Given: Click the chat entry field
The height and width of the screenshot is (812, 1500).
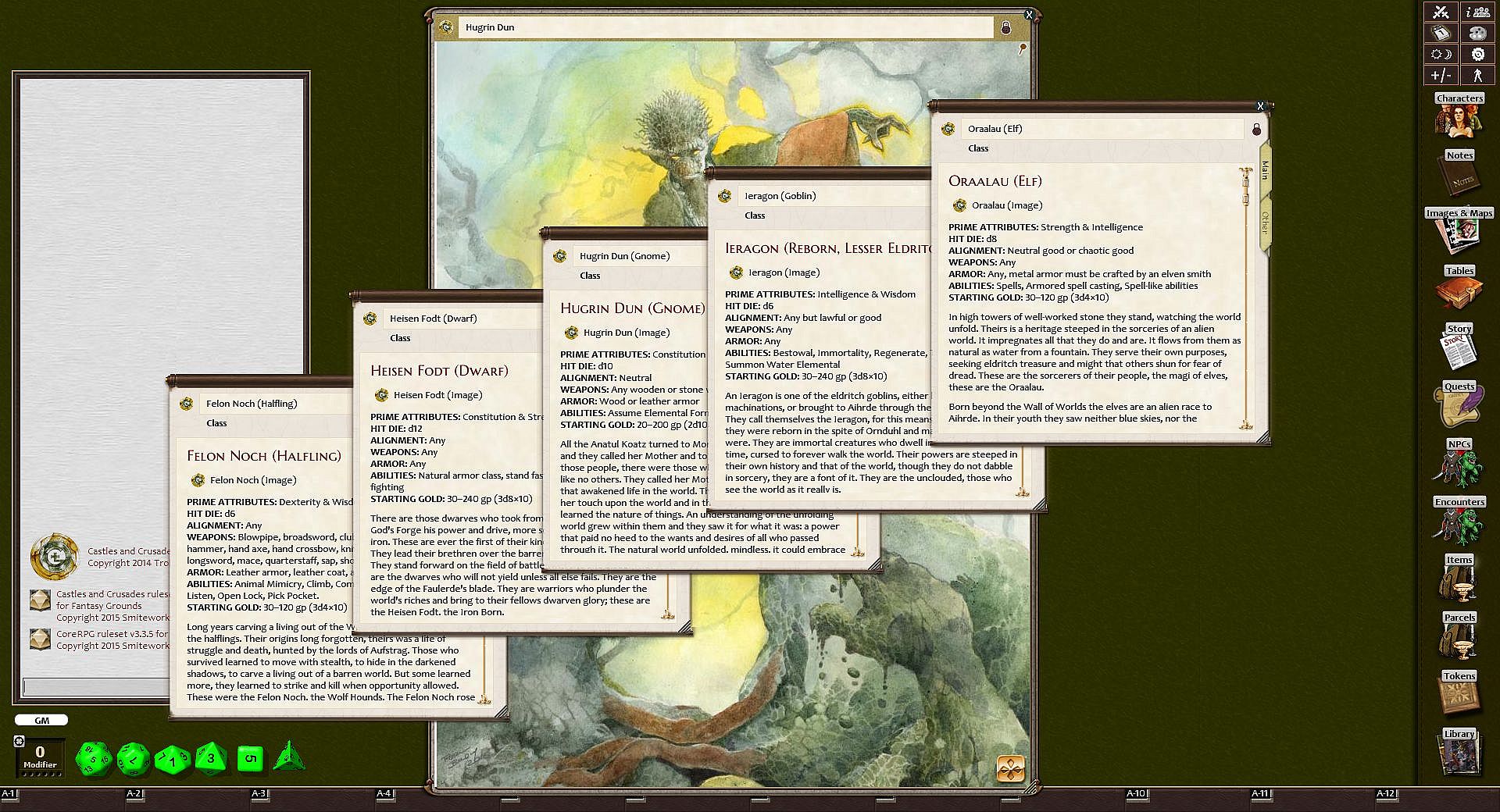Looking at the screenshot, I should click(96, 687).
